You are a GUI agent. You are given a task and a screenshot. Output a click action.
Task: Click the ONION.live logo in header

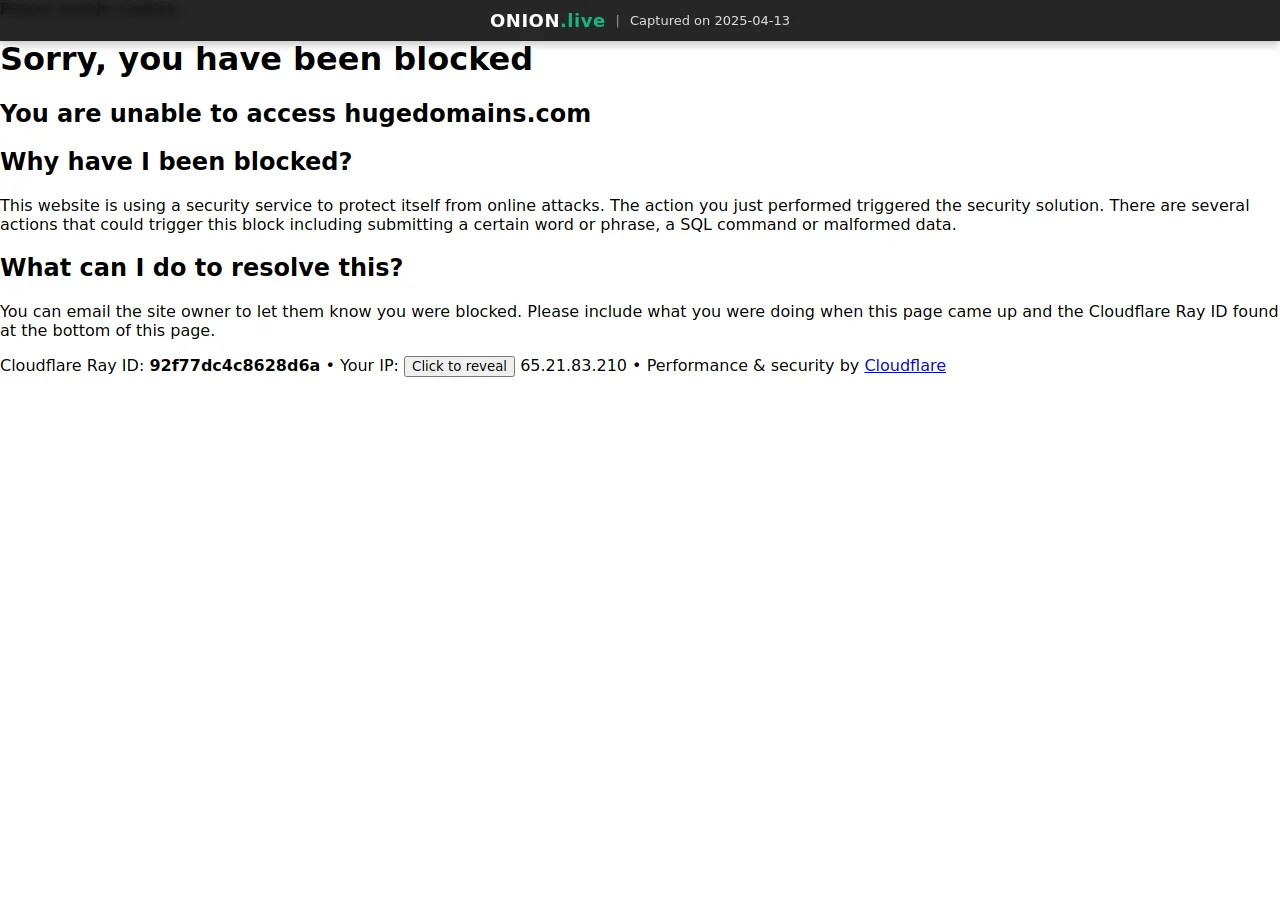547,21
